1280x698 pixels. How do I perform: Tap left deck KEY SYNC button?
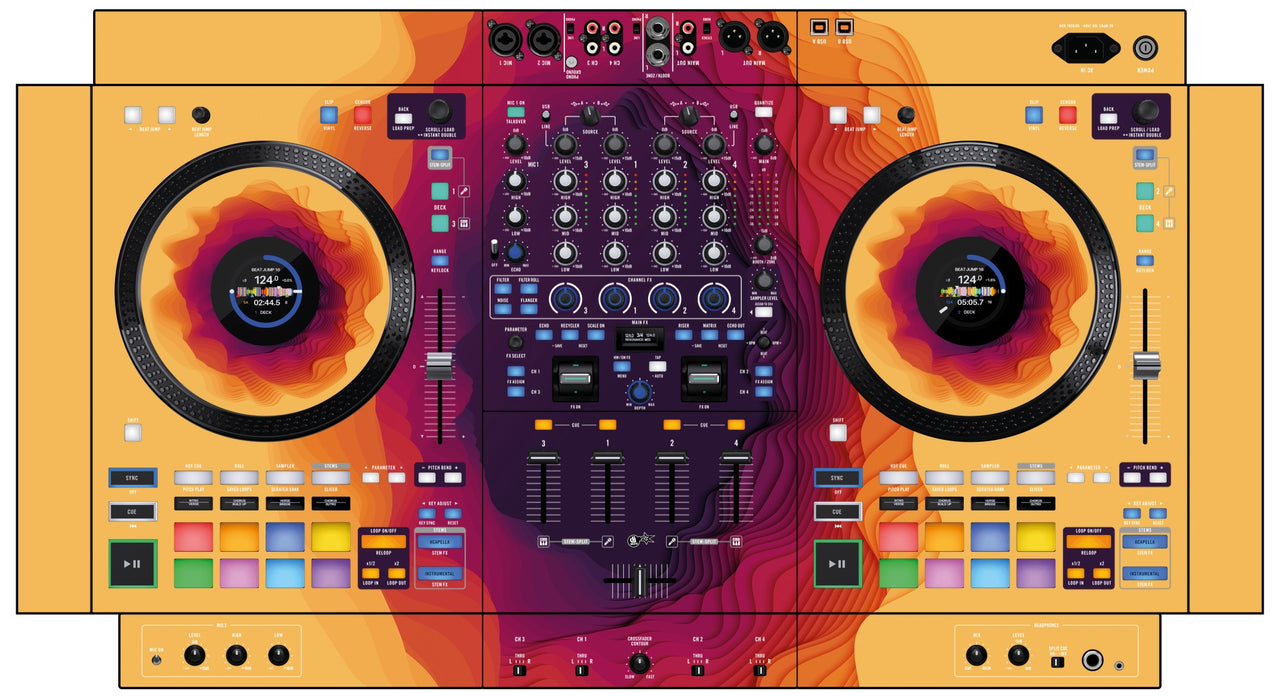[x=426, y=513]
